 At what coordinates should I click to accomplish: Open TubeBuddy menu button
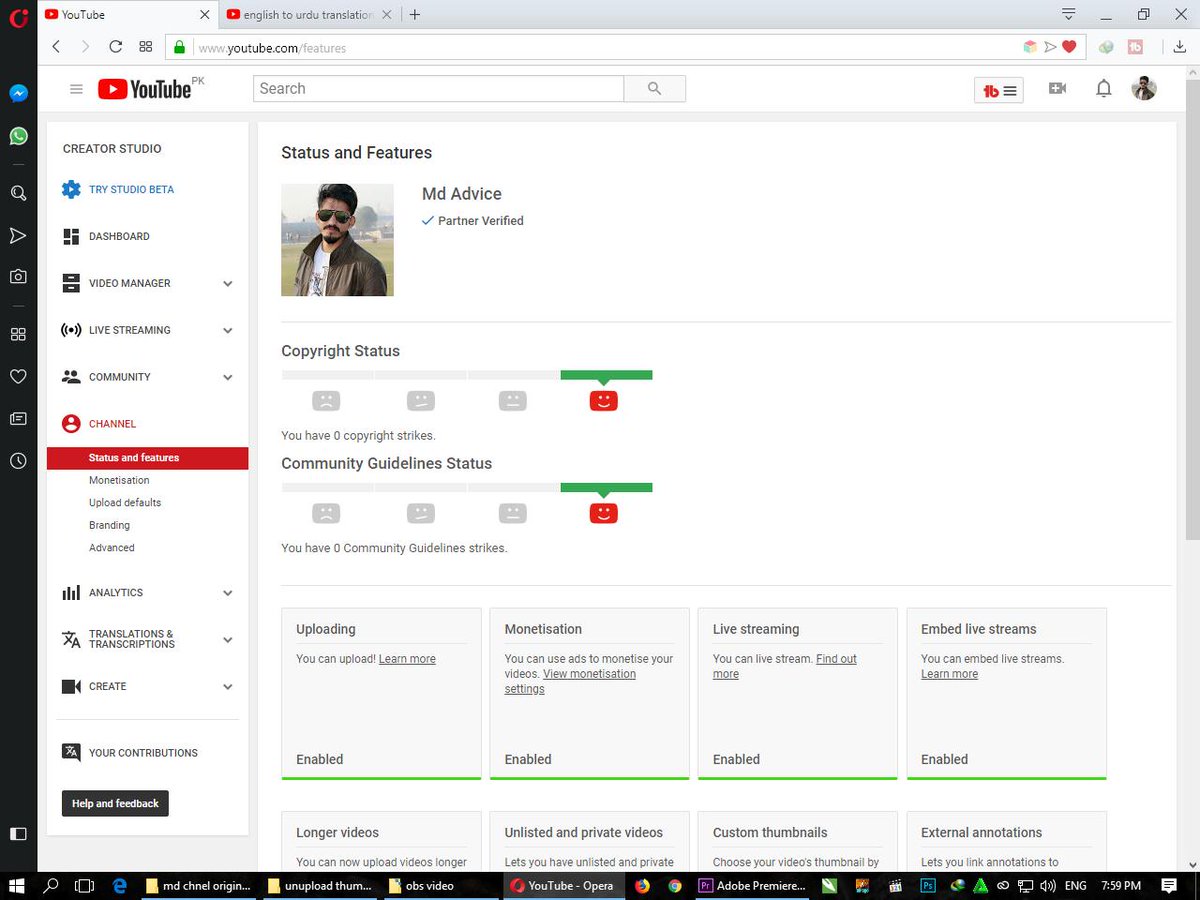tap(998, 90)
